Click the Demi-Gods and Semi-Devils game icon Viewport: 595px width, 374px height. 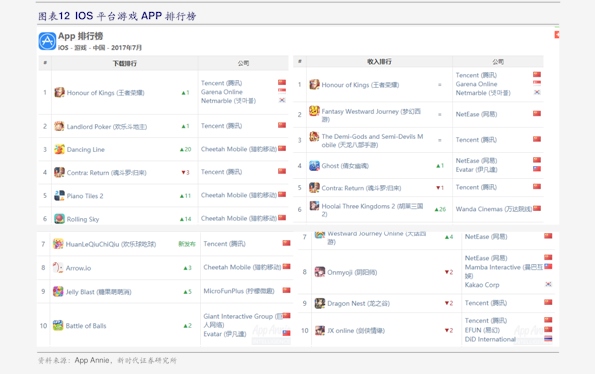pyautogui.click(x=314, y=136)
